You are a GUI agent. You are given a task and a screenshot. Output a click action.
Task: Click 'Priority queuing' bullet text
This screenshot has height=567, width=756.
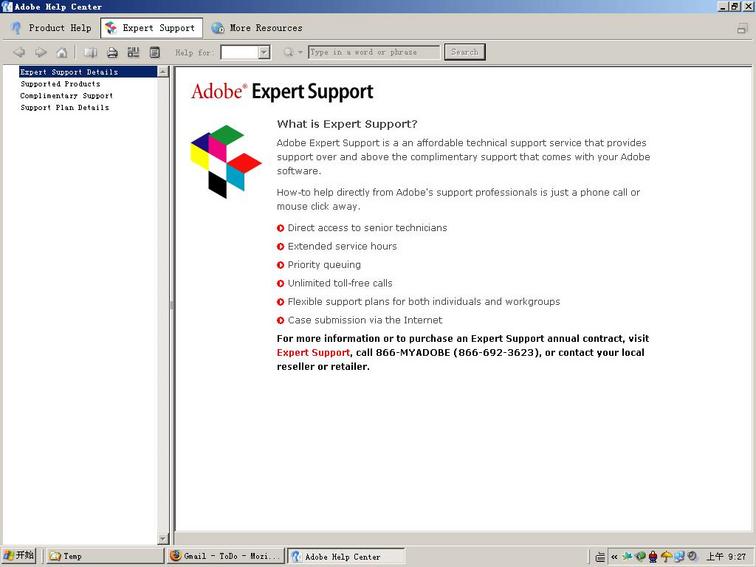tap(324, 265)
